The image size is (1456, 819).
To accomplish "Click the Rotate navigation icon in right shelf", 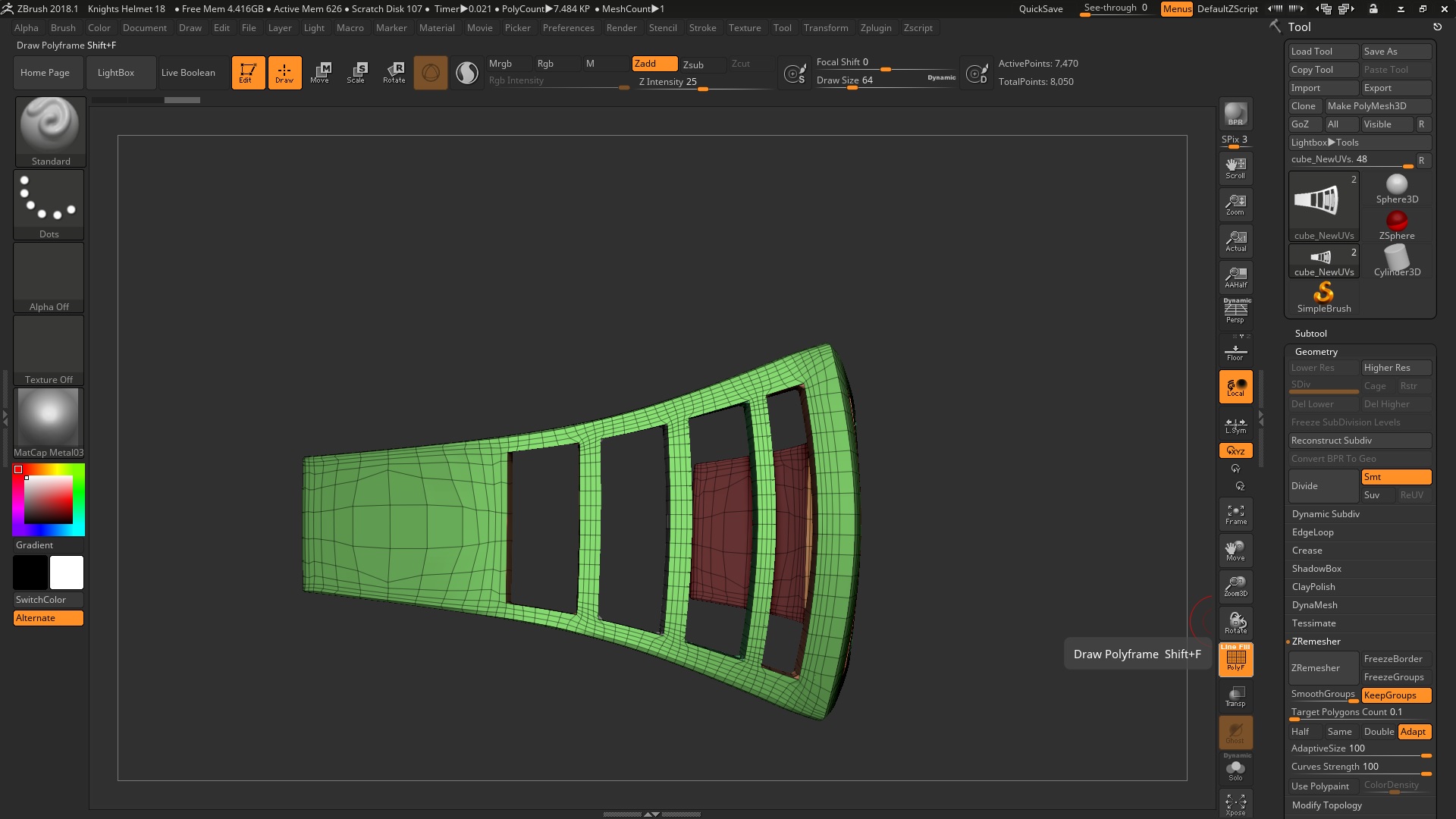I will coord(1235,623).
